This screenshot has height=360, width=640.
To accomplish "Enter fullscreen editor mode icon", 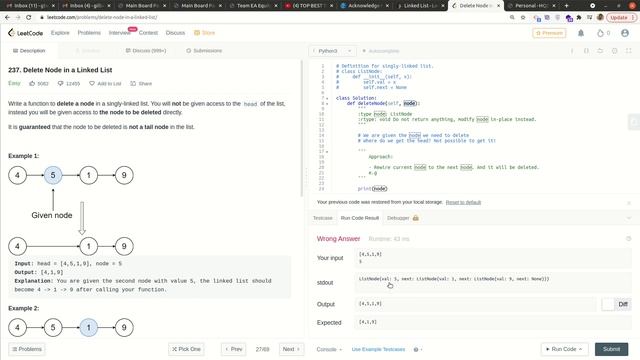I will (629, 51).
